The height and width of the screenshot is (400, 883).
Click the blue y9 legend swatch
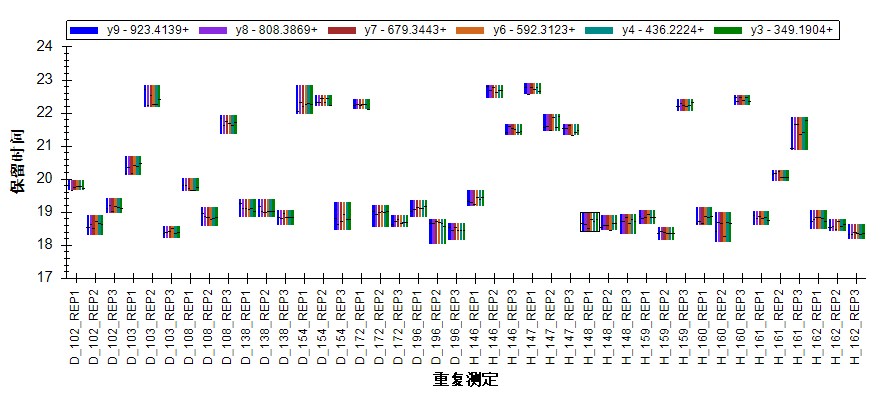pos(85,31)
